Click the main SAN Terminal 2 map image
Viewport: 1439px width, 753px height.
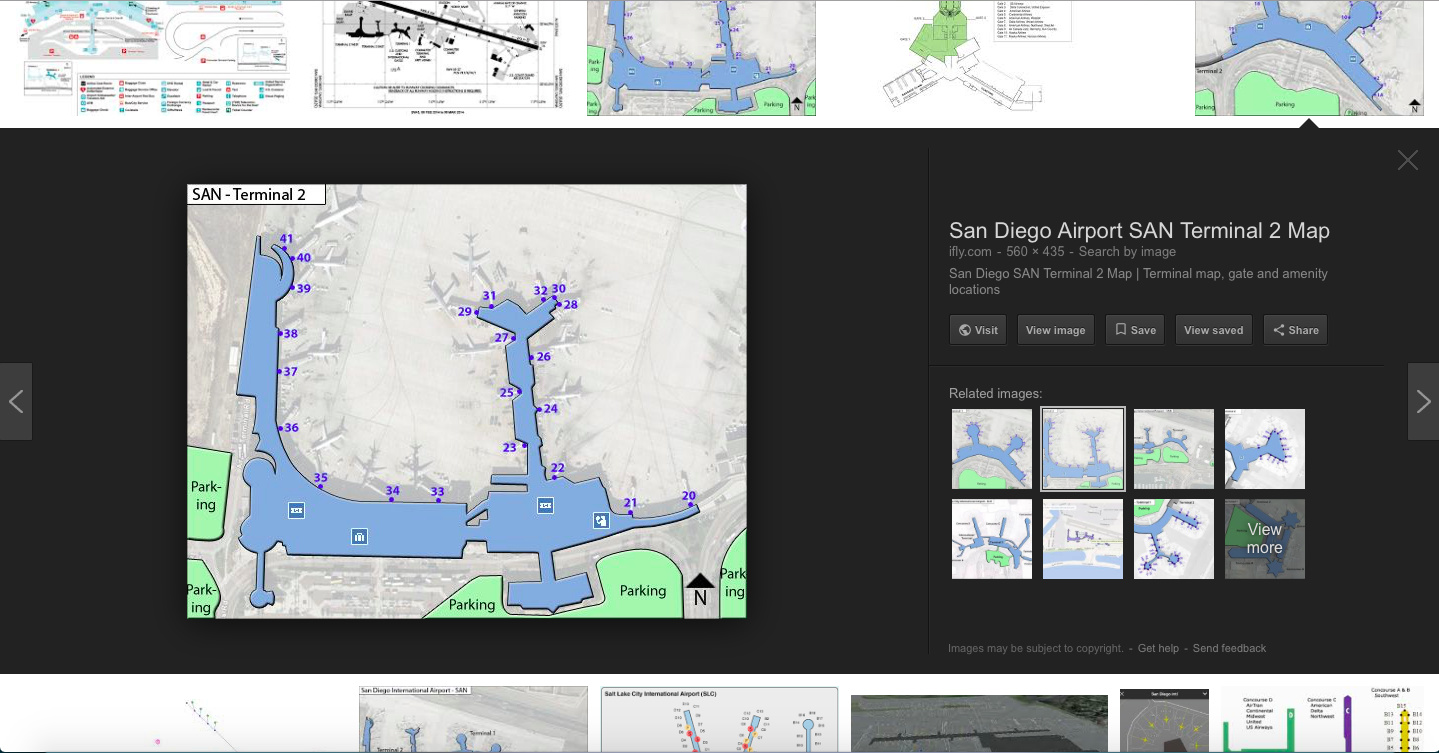pos(467,401)
